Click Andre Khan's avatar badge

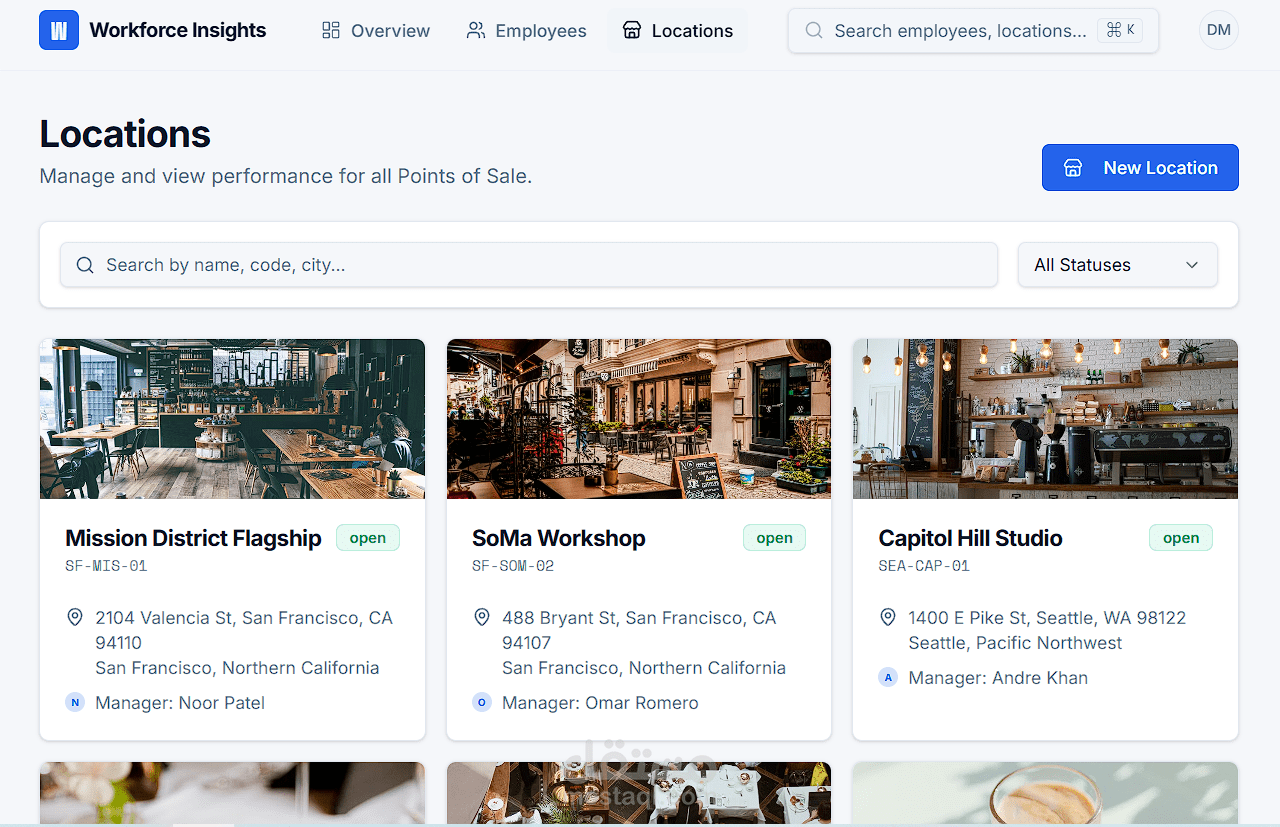pyautogui.click(x=888, y=678)
